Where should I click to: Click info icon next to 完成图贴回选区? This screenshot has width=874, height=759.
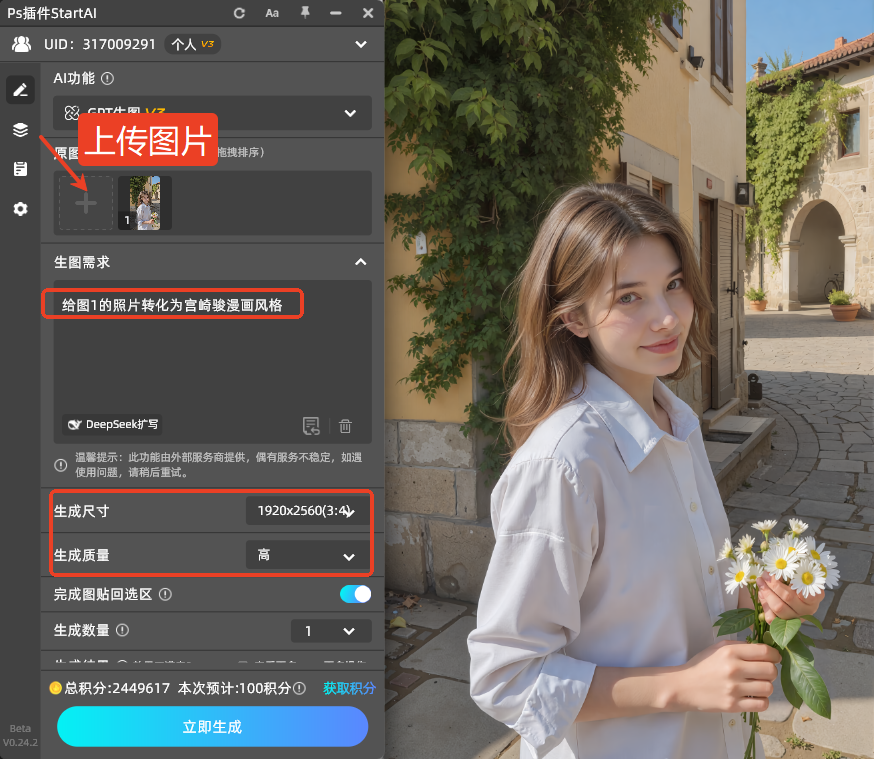click(166, 595)
